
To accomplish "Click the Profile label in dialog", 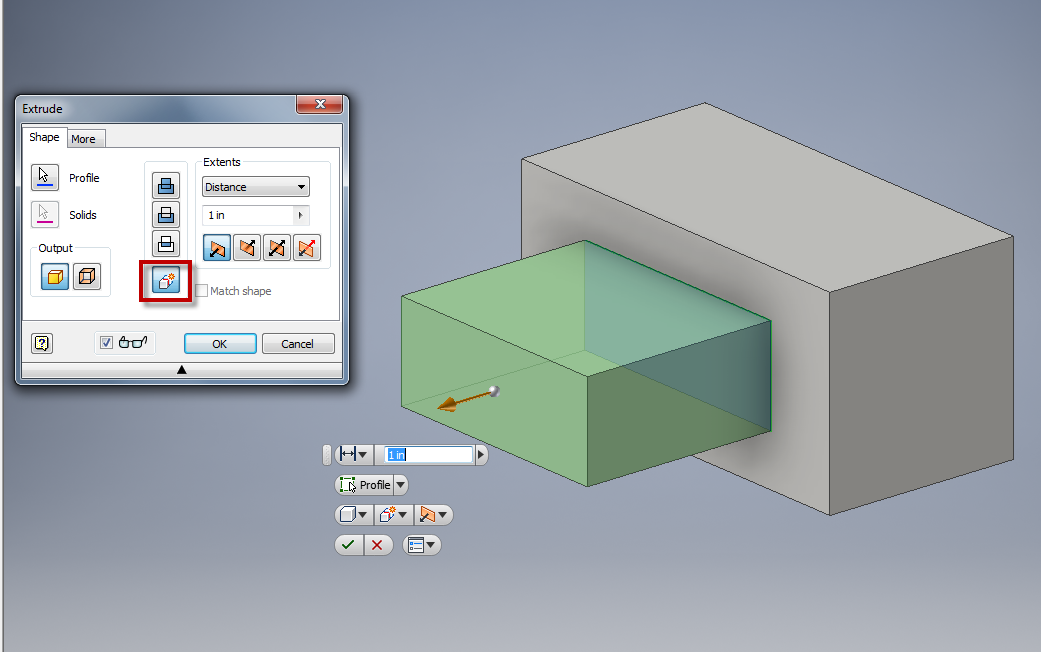I will pos(84,178).
